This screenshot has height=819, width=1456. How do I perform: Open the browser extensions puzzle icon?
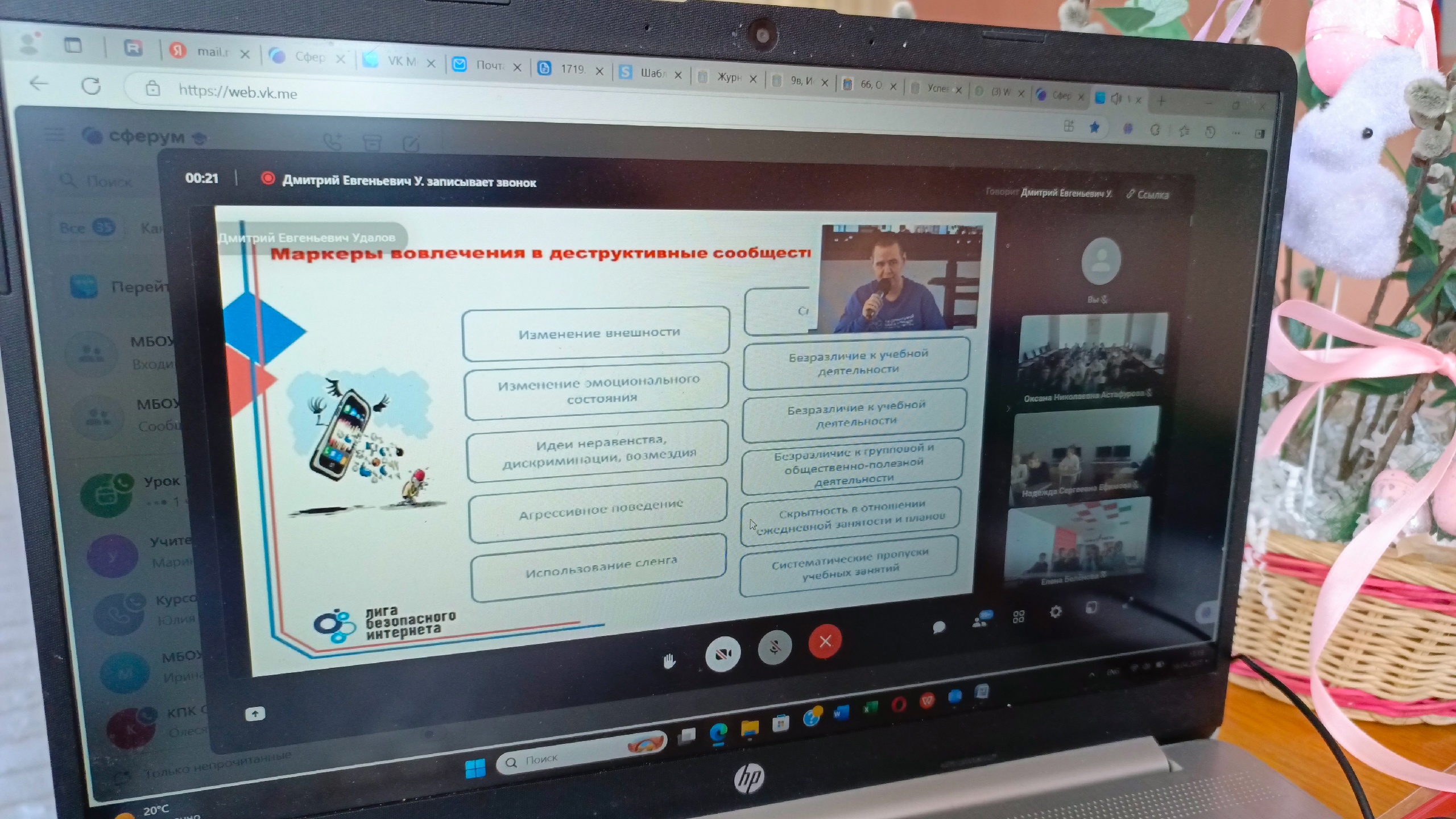1155,130
